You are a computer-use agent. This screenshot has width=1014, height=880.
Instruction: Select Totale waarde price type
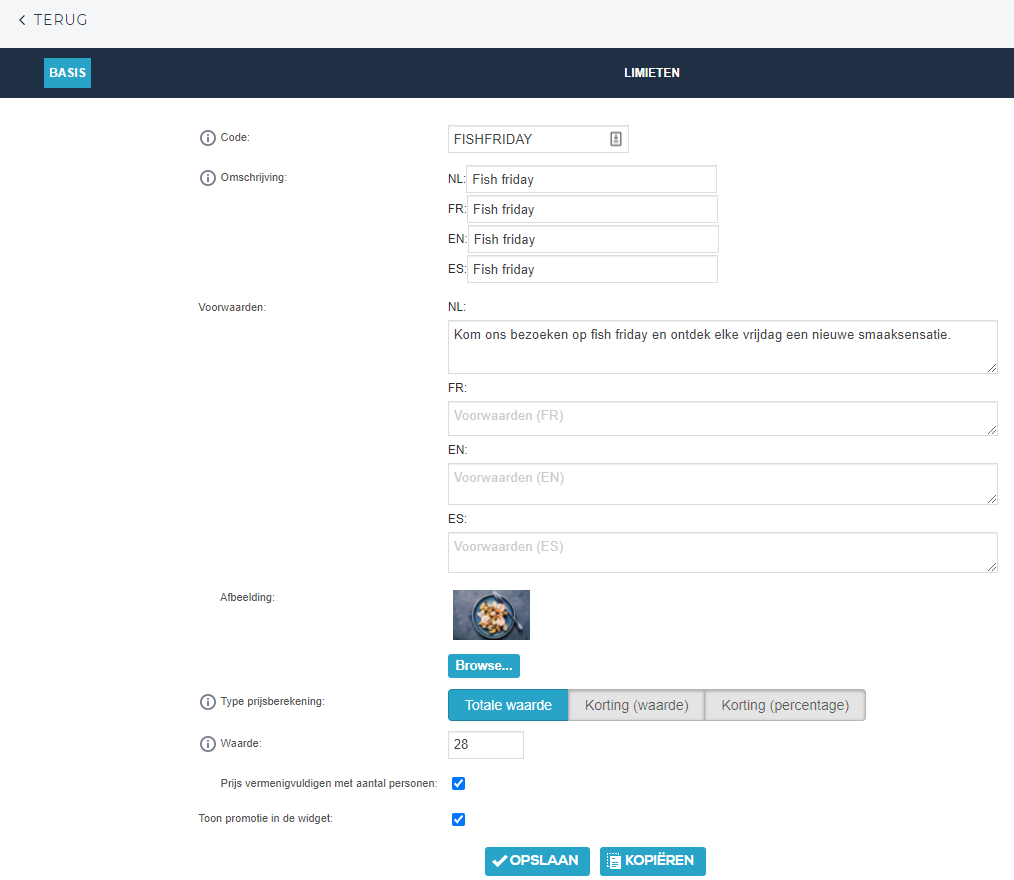point(508,705)
